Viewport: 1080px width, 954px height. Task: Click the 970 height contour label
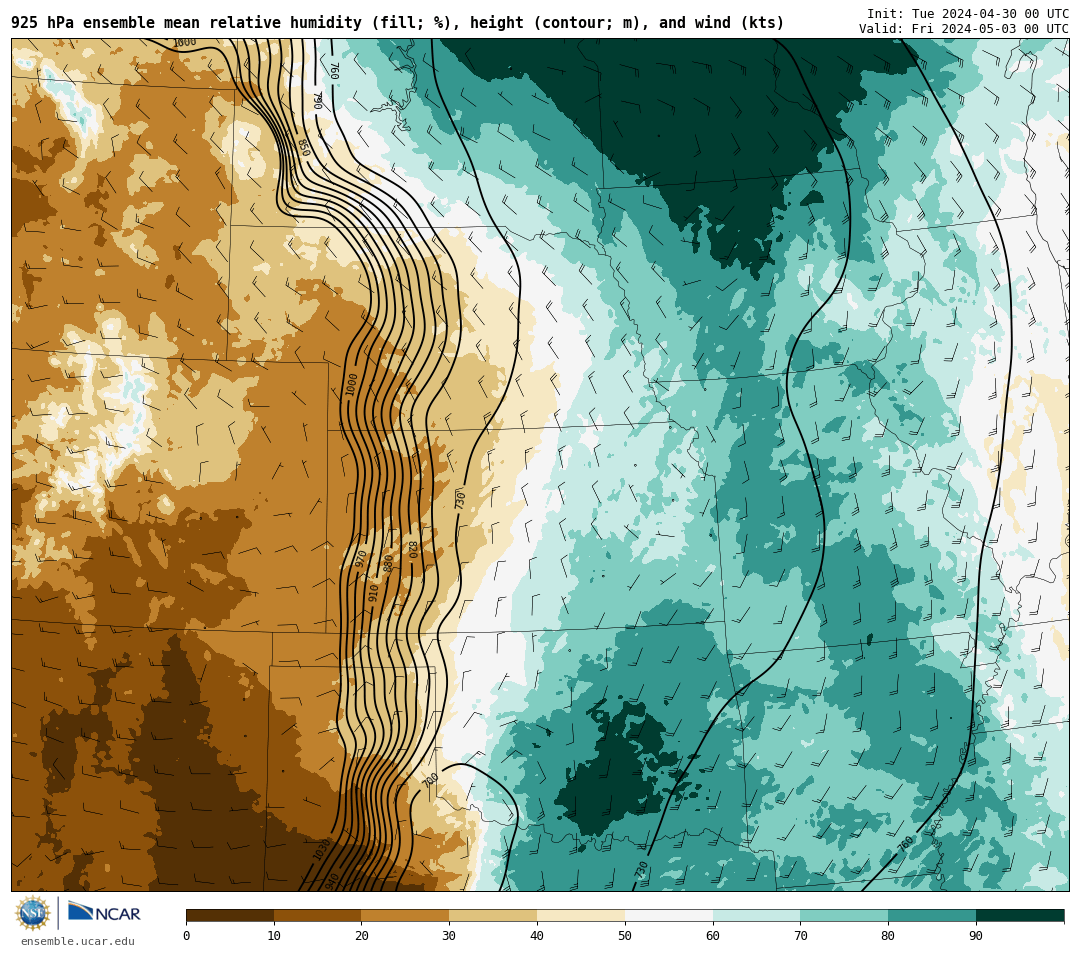click(x=360, y=558)
